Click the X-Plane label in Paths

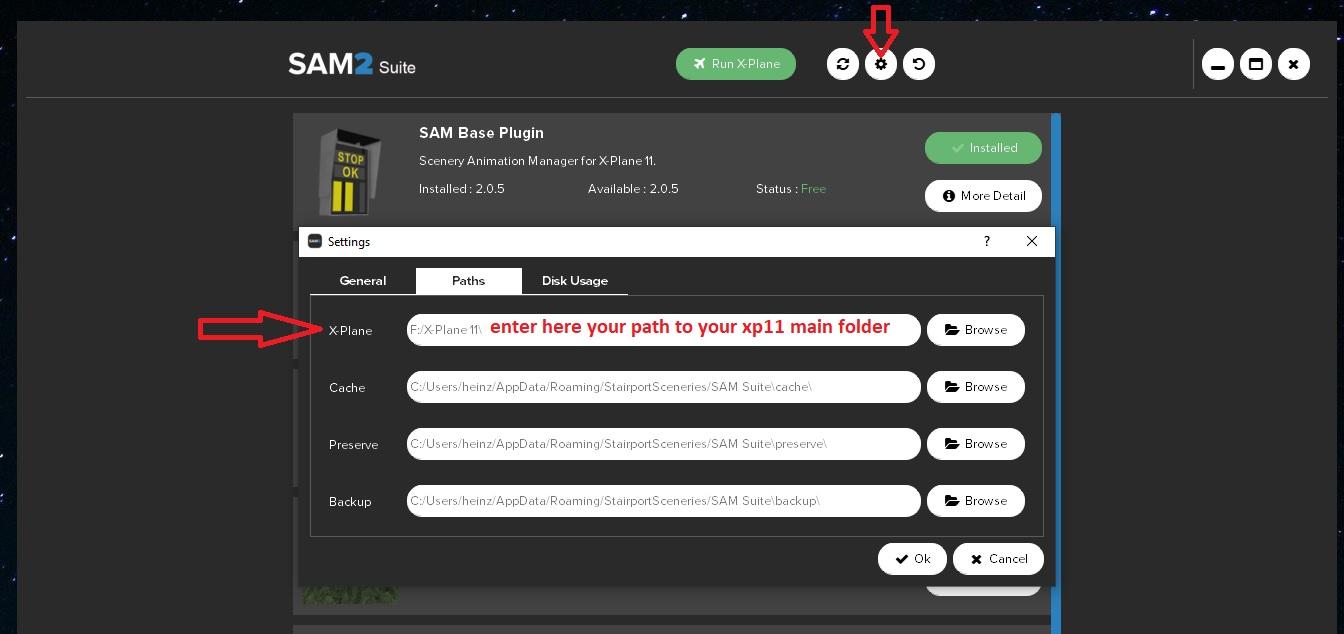tap(350, 331)
